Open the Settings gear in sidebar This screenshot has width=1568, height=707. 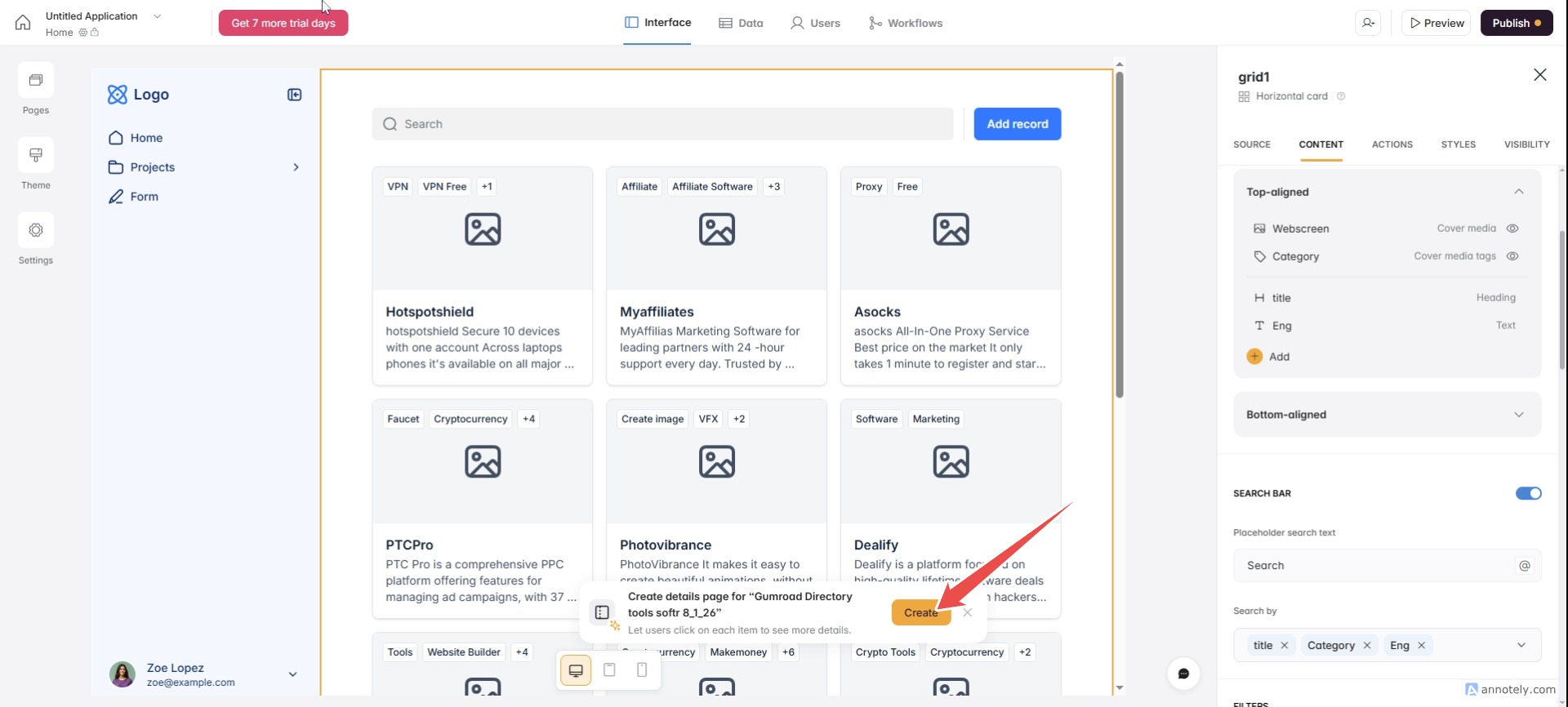coord(36,230)
